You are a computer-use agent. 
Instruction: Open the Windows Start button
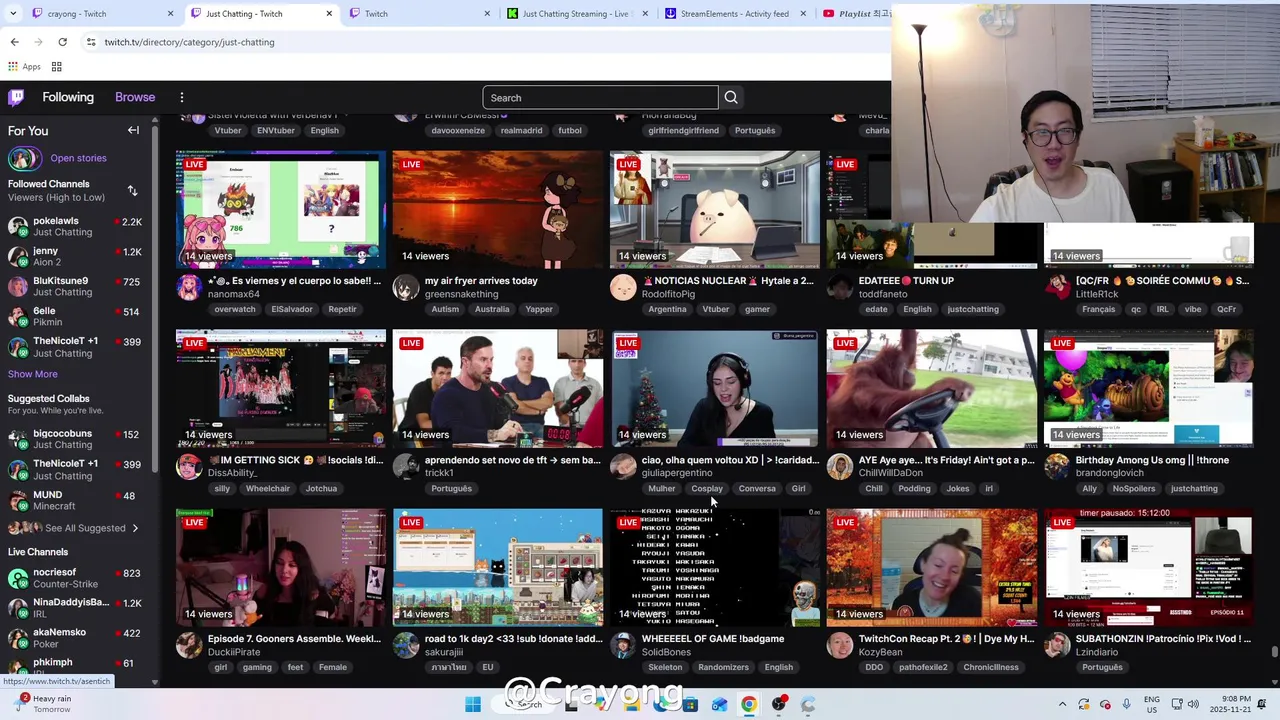click(x=473, y=704)
